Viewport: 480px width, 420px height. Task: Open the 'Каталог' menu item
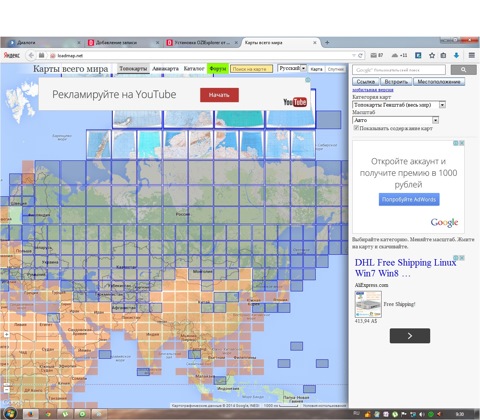tap(194, 69)
